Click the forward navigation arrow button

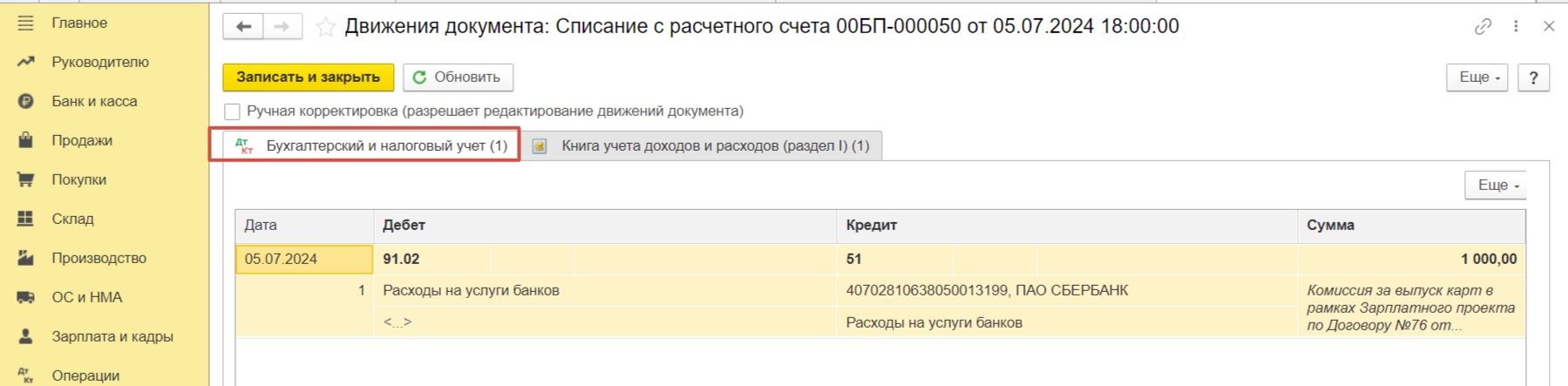tap(282, 27)
